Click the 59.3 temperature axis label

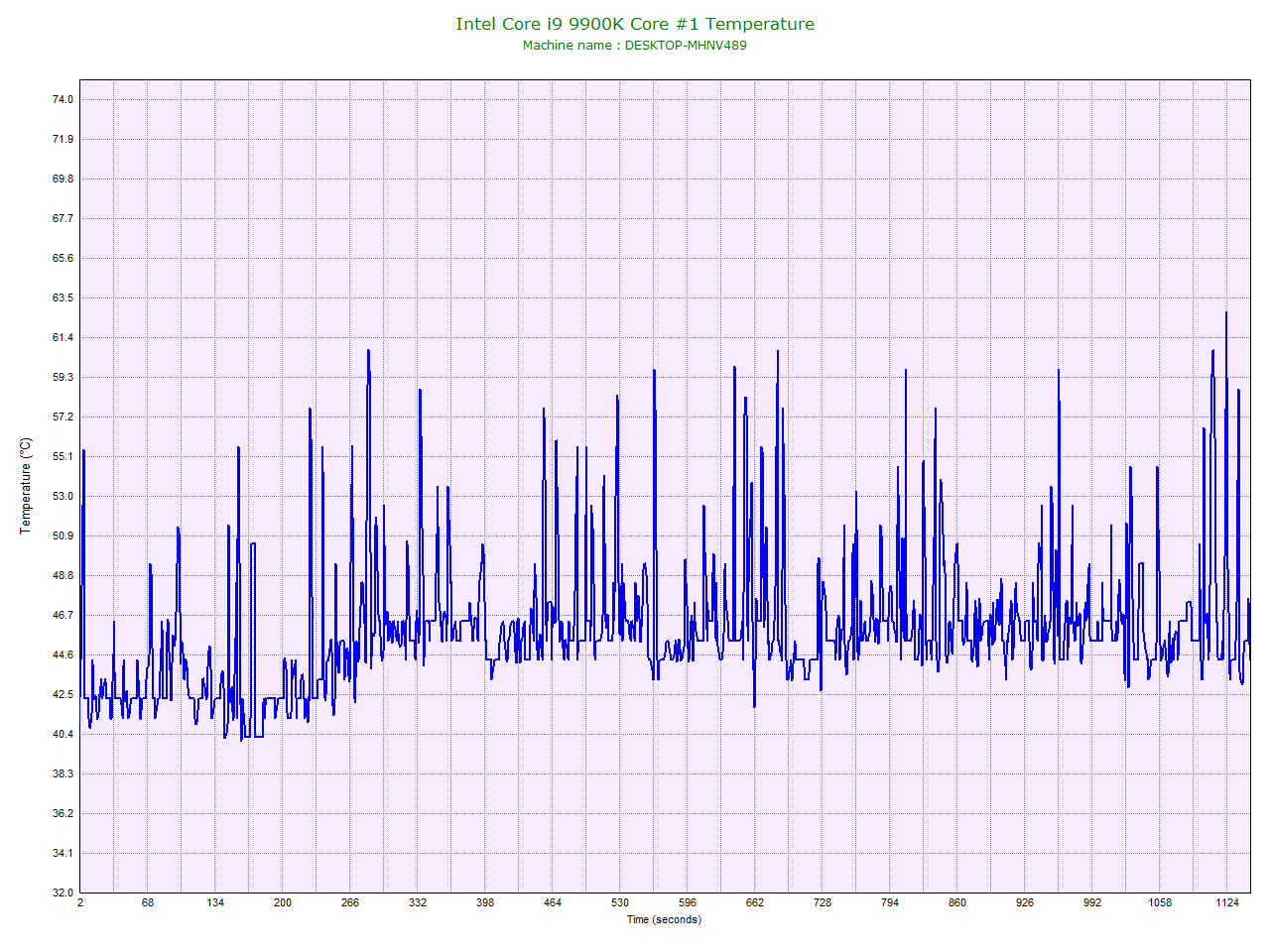click(63, 377)
